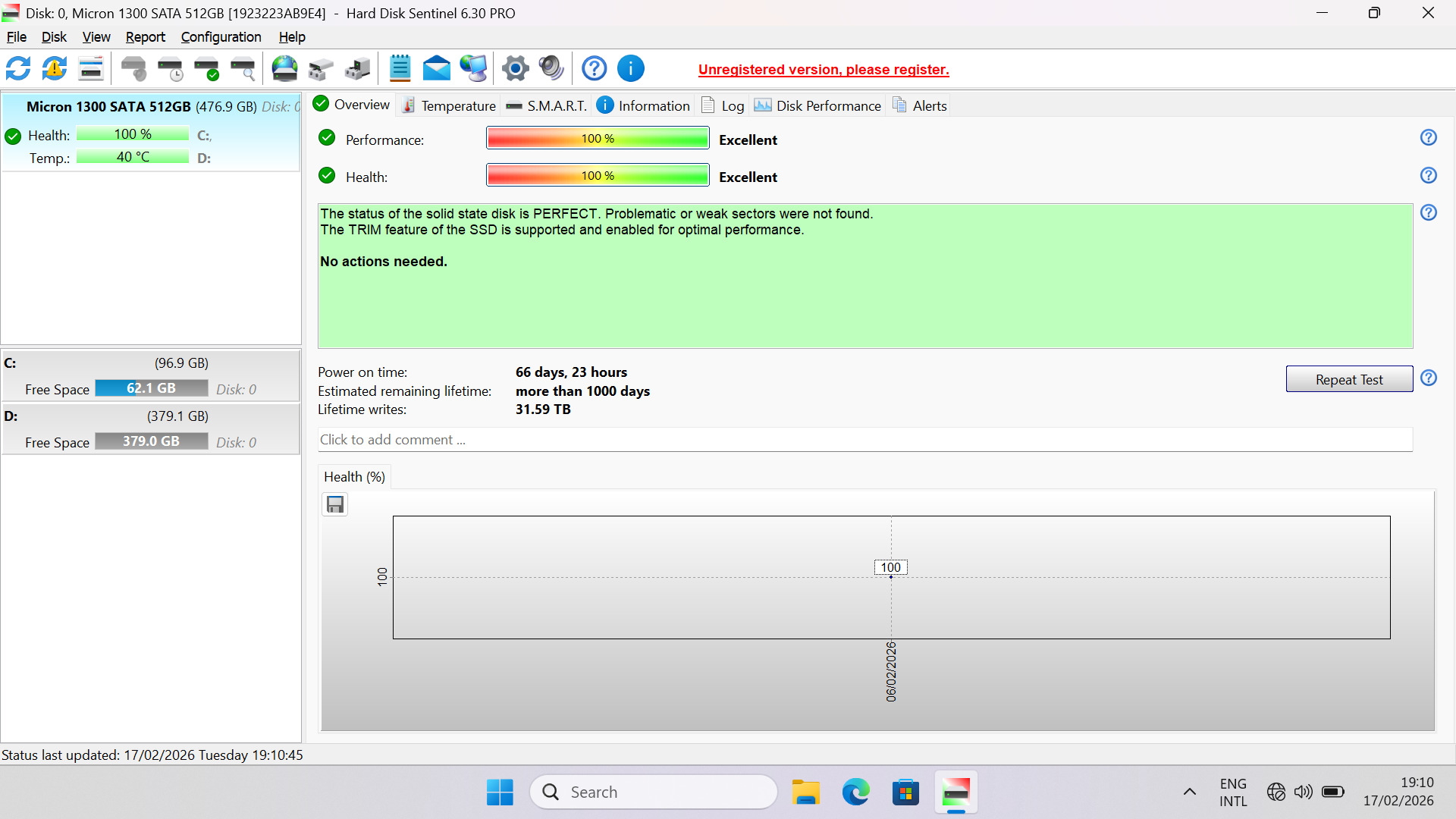Open the notepad report toolbar icon
1456x819 pixels.
click(x=400, y=69)
